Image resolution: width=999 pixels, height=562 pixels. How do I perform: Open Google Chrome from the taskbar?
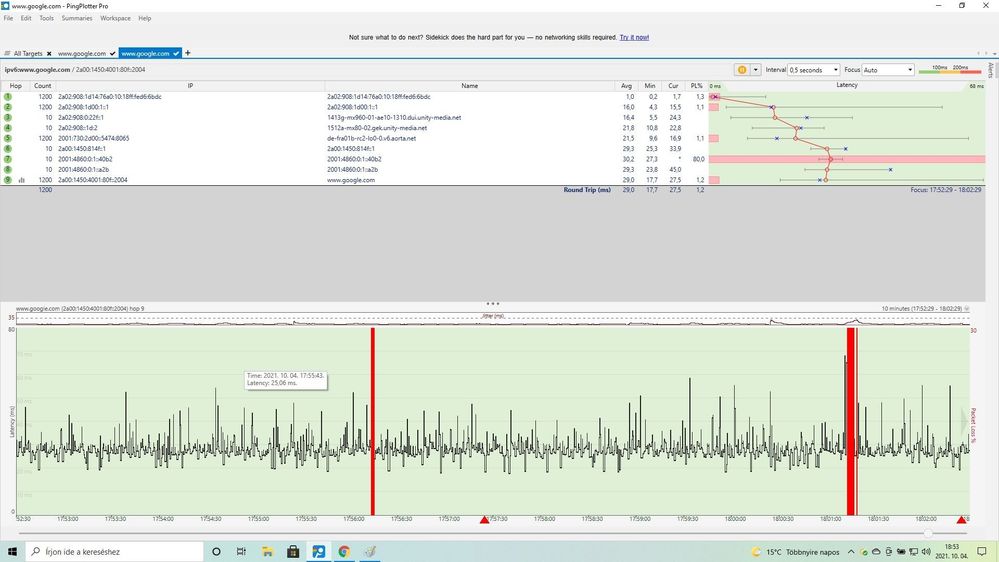point(344,551)
